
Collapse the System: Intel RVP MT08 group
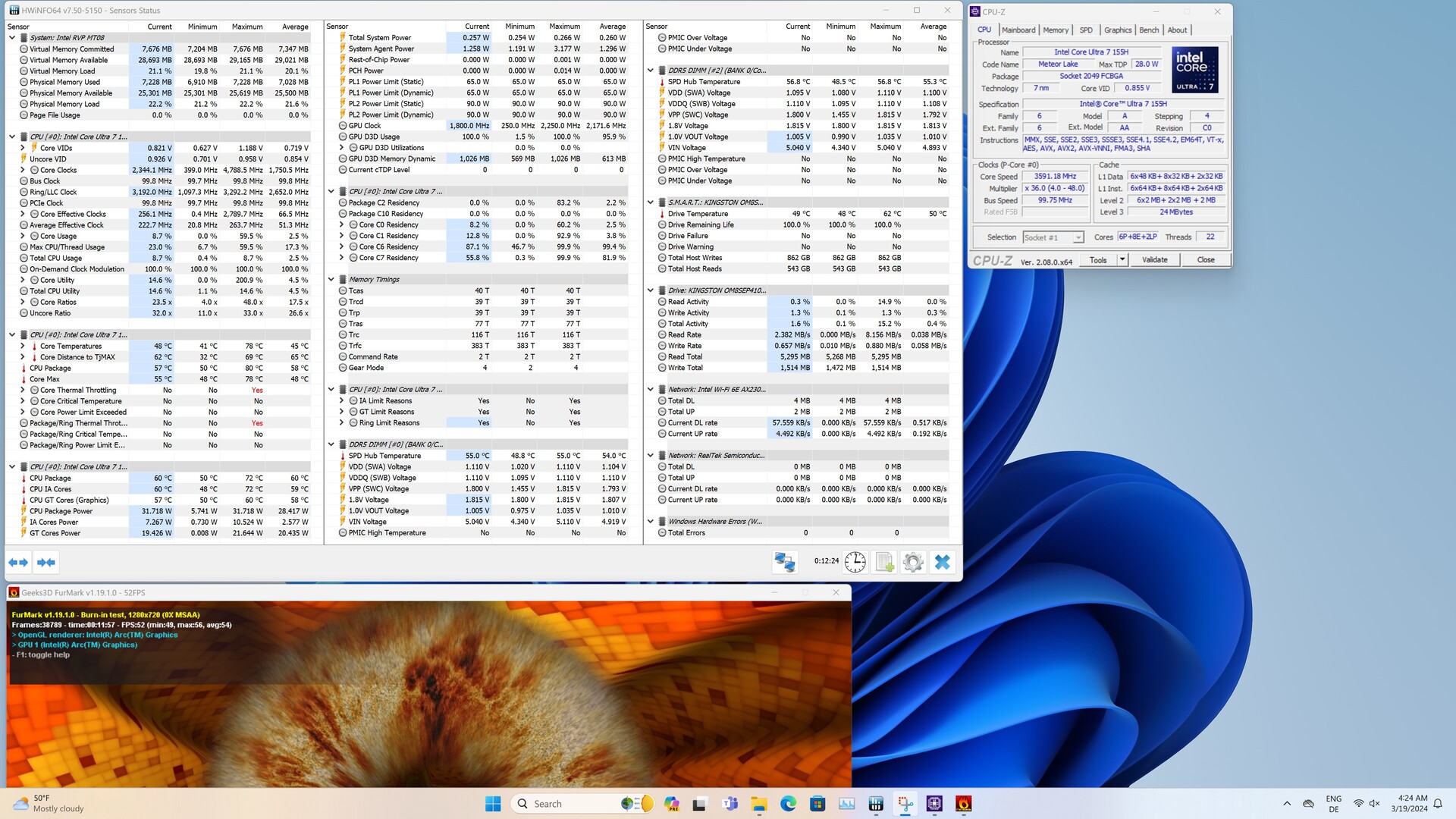12,38
